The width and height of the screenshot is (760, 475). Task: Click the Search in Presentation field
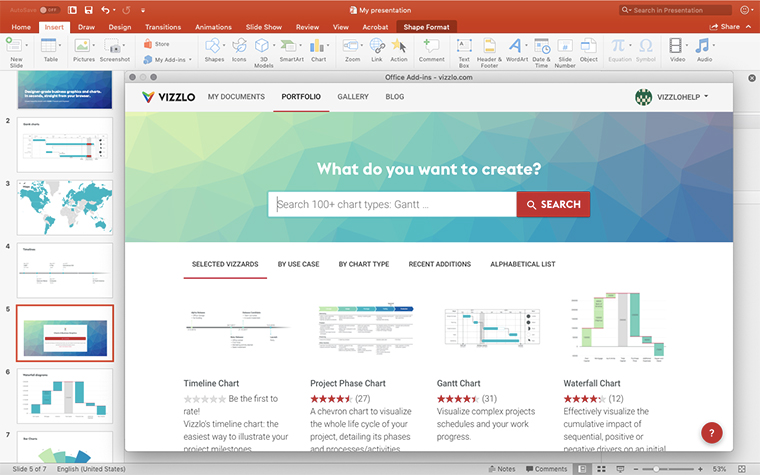tap(675, 10)
